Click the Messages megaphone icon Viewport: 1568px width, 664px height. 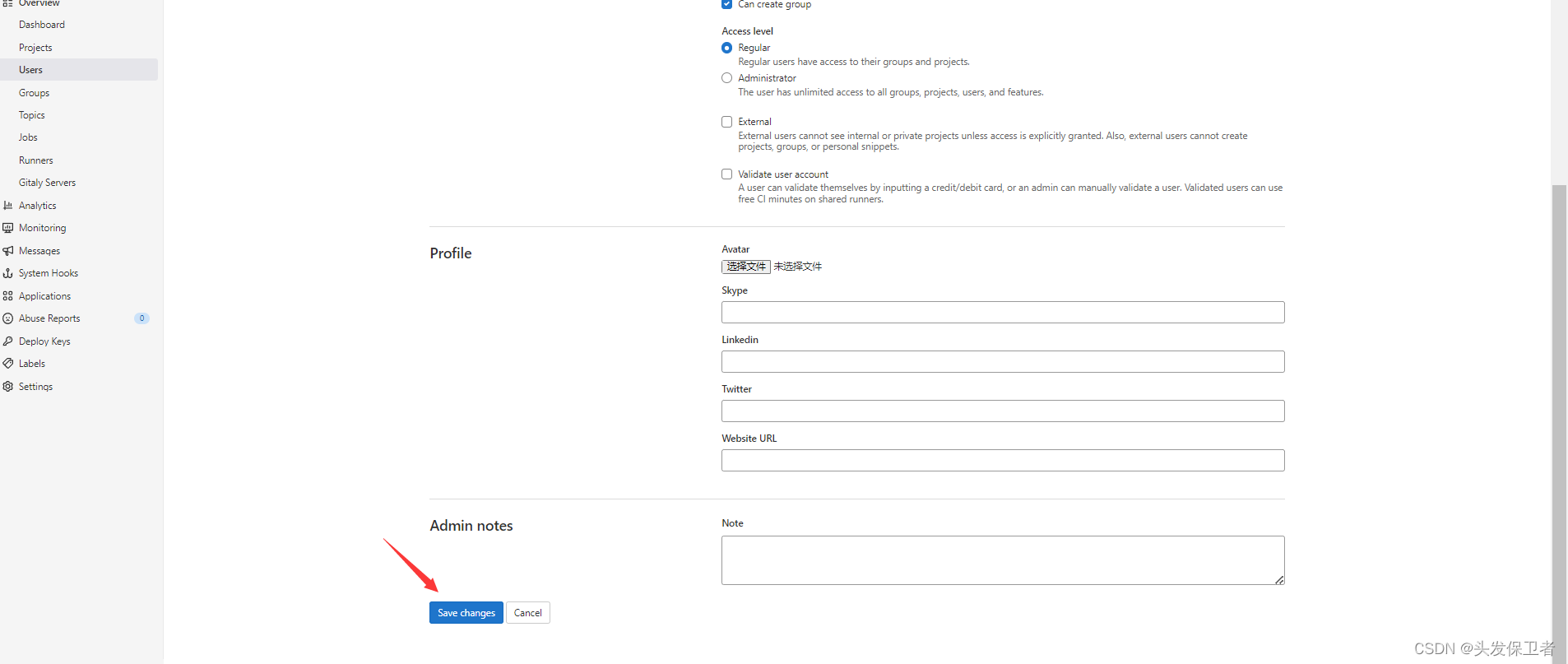pos(7,251)
